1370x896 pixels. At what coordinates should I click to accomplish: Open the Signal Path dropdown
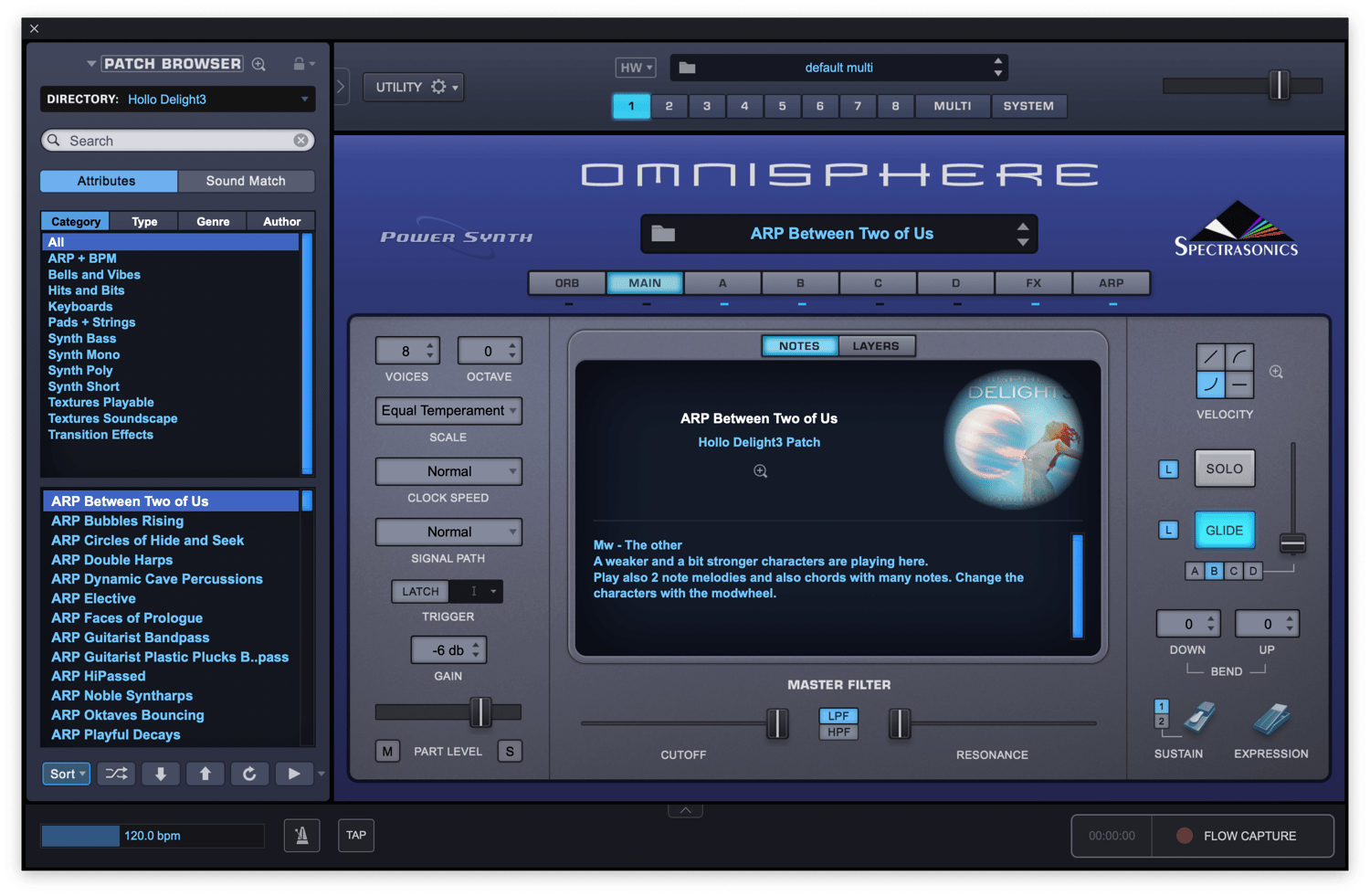coord(448,532)
